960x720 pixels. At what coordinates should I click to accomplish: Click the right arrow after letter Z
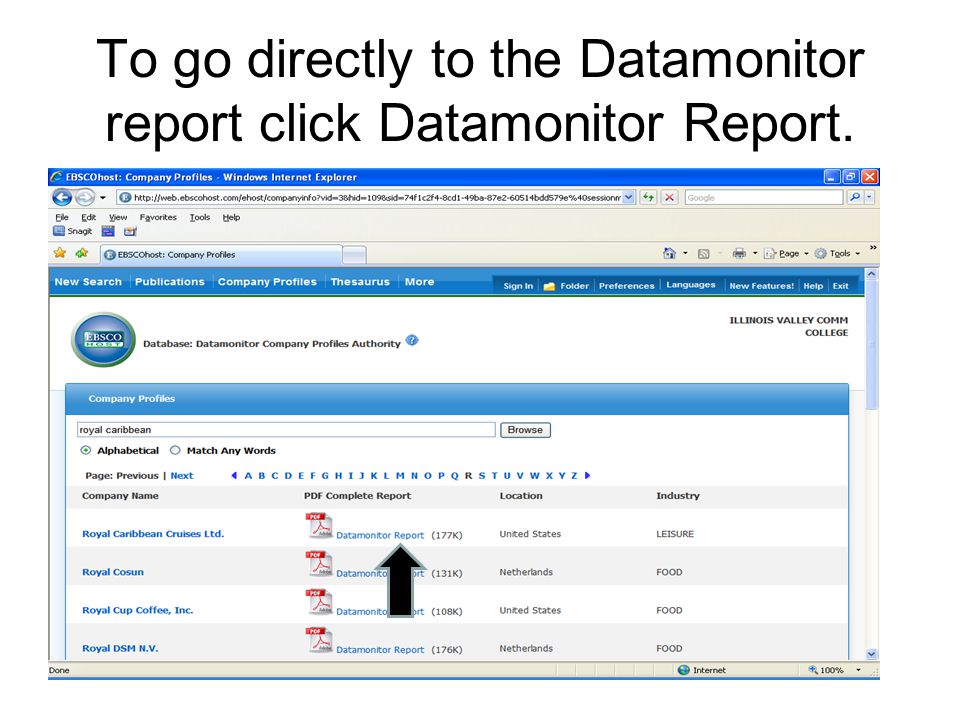[x=587, y=476]
